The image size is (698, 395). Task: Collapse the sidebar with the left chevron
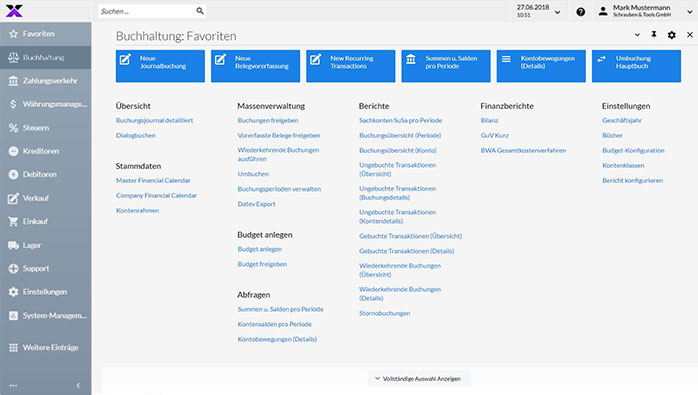(x=78, y=386)
